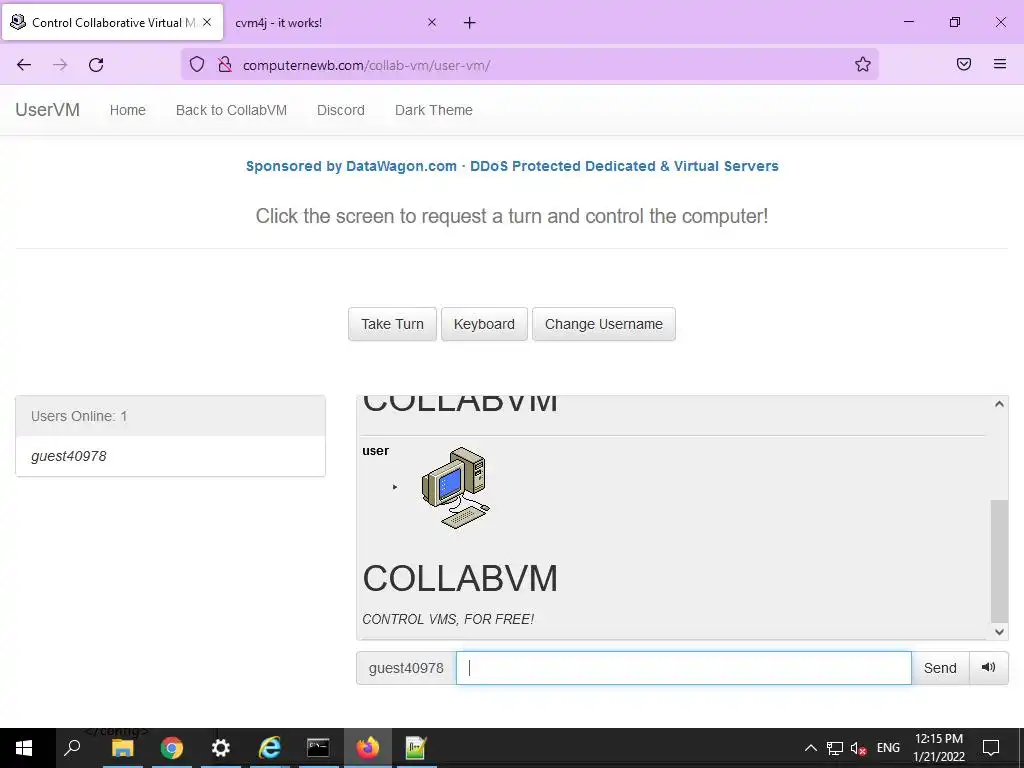Click the insecure connection padlock icon

pos(225,64)
